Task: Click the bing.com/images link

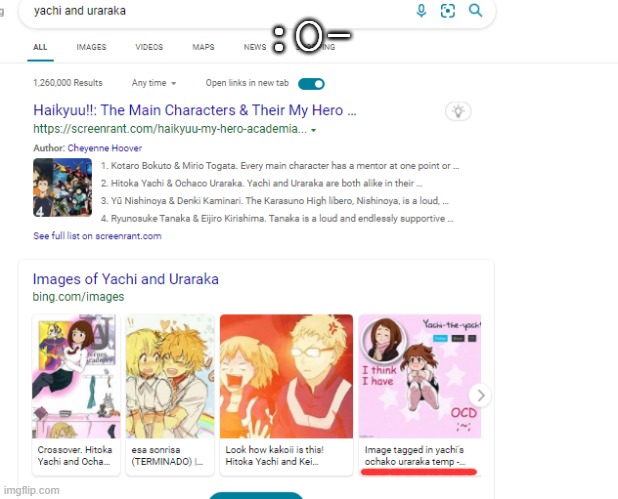Action: tap(78, 296)
